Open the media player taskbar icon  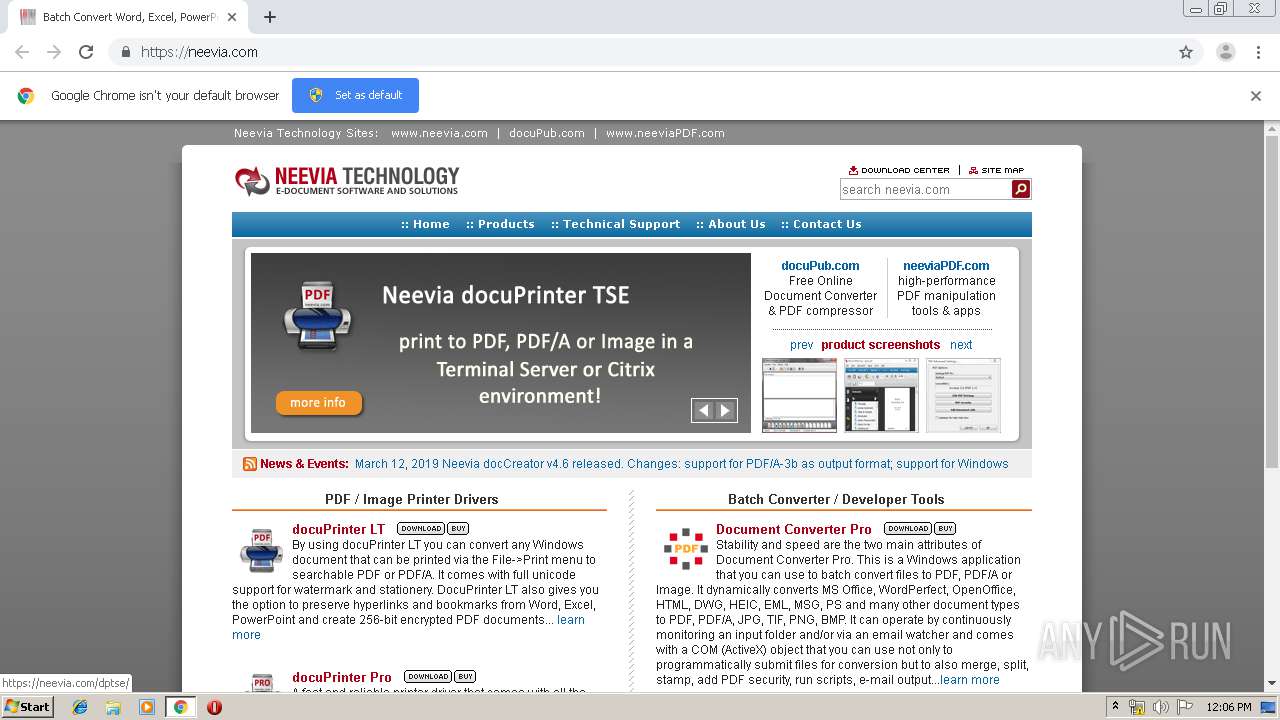click(147, 707)
